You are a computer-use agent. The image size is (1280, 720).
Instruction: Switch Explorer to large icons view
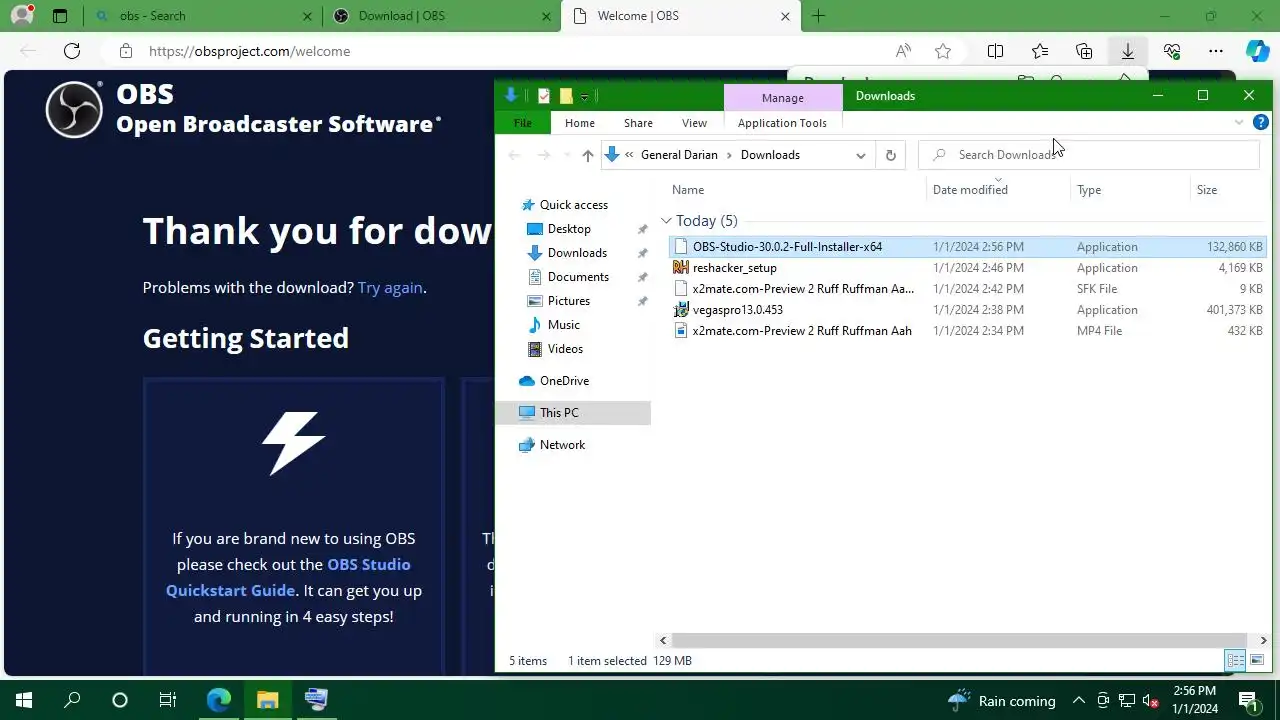tap(1257, 660)
